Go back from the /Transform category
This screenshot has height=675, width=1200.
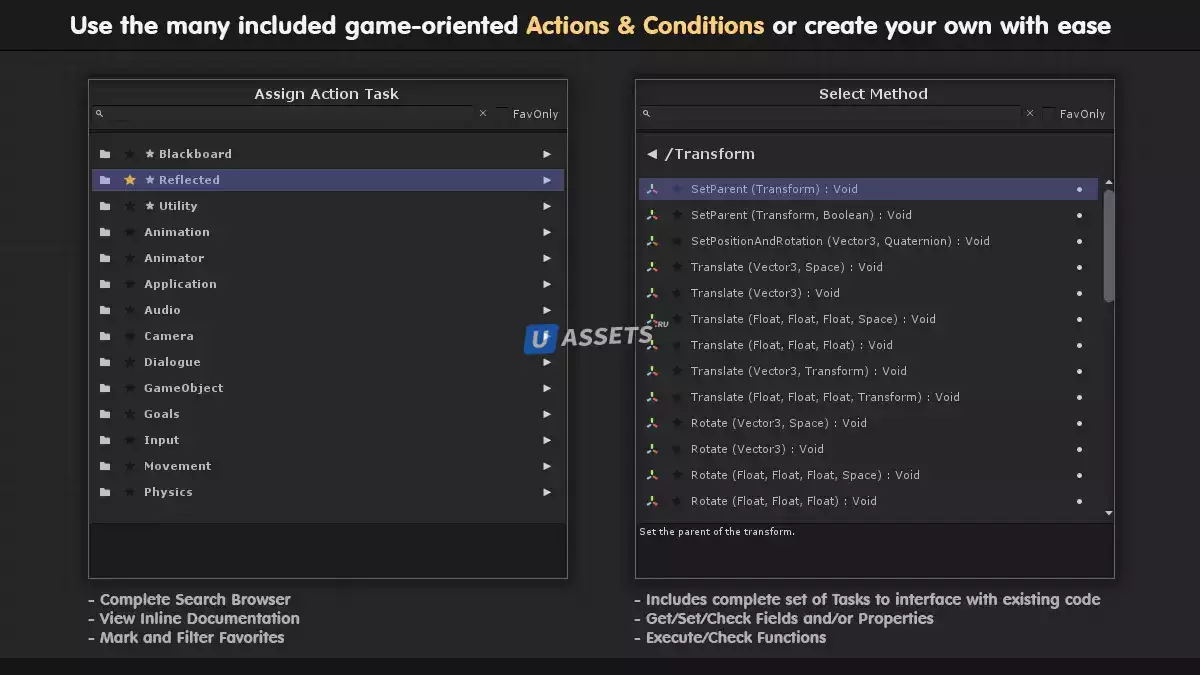652,154
